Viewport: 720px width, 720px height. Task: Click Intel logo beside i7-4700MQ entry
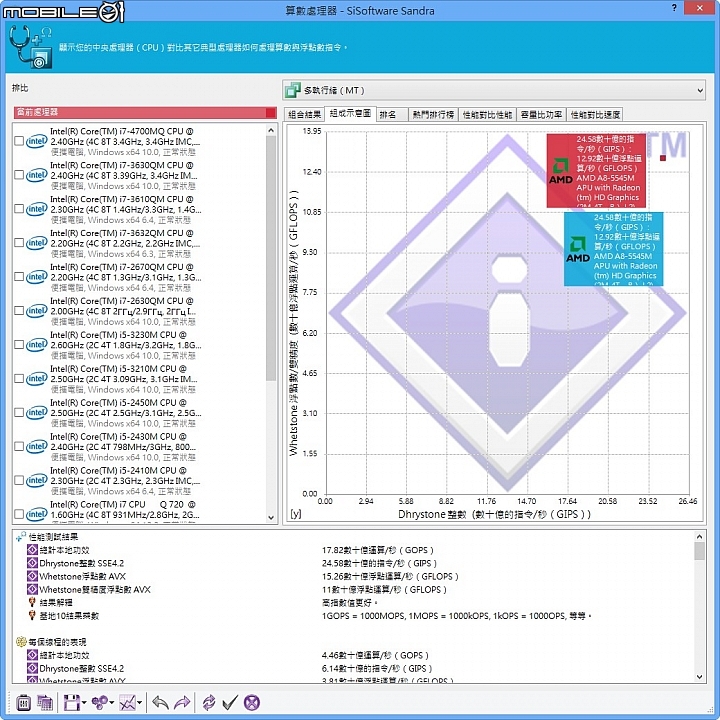tap(37, 141)
